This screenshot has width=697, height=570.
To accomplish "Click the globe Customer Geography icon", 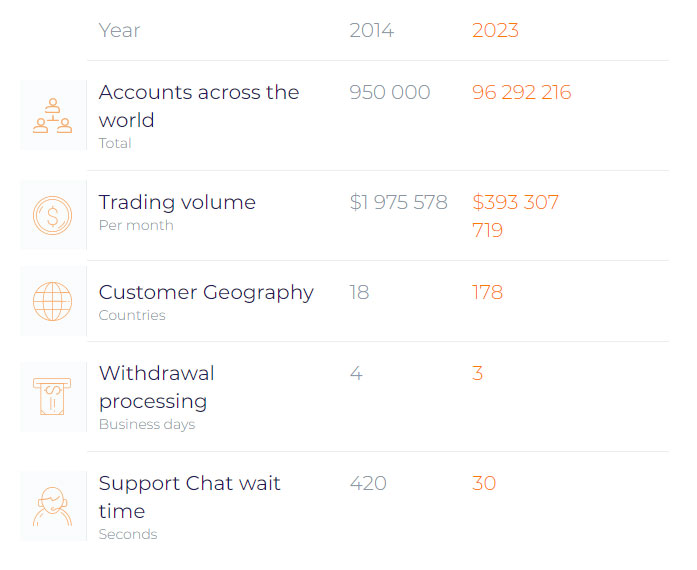I will click(x=52, y=301).
